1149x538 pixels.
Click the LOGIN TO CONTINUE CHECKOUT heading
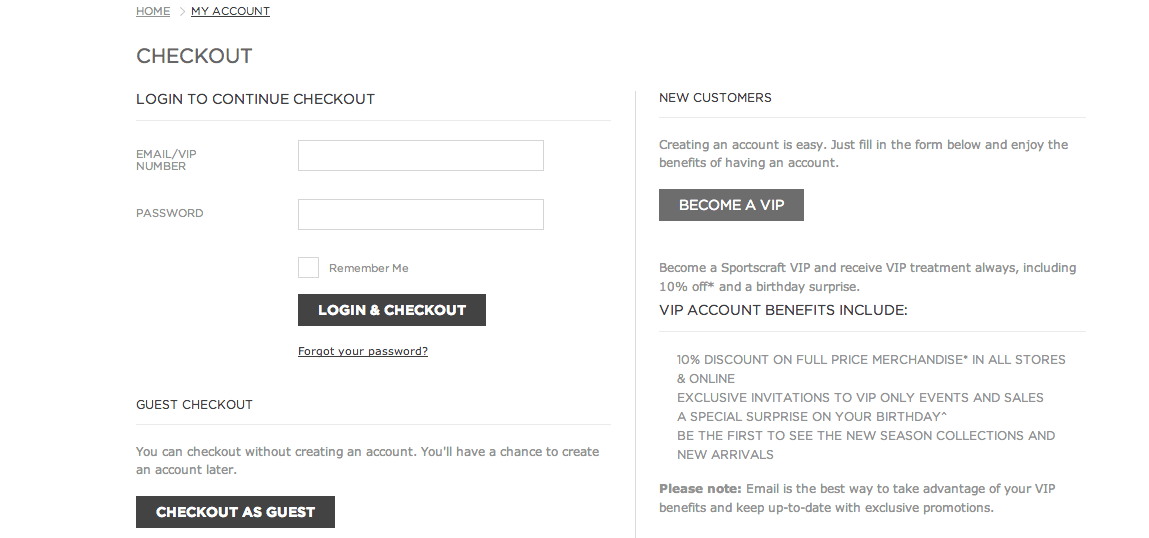point(255,99)
